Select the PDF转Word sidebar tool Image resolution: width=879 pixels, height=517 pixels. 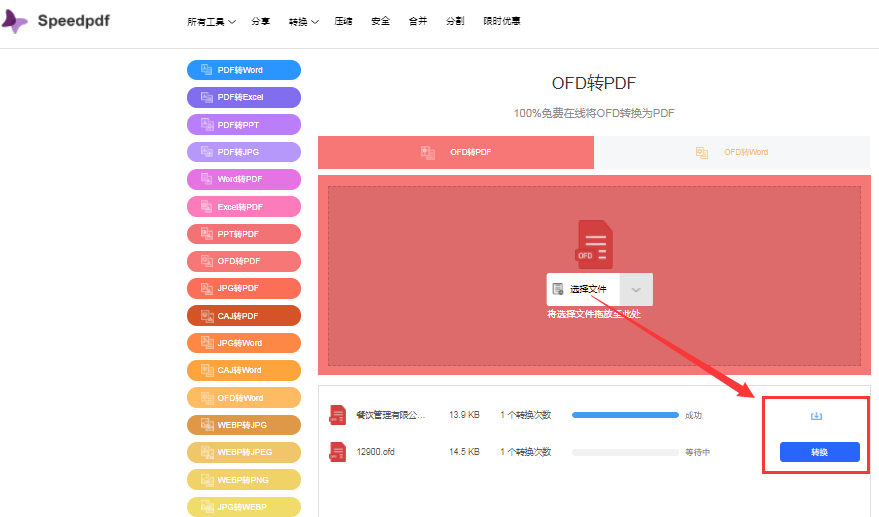point(244,70)
